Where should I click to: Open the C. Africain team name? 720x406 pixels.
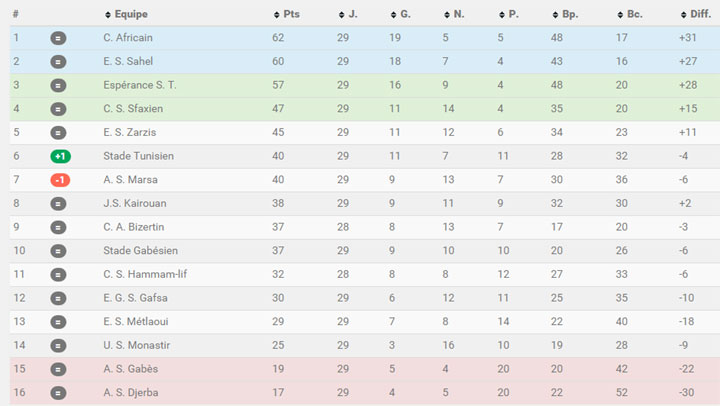point(128,38)
